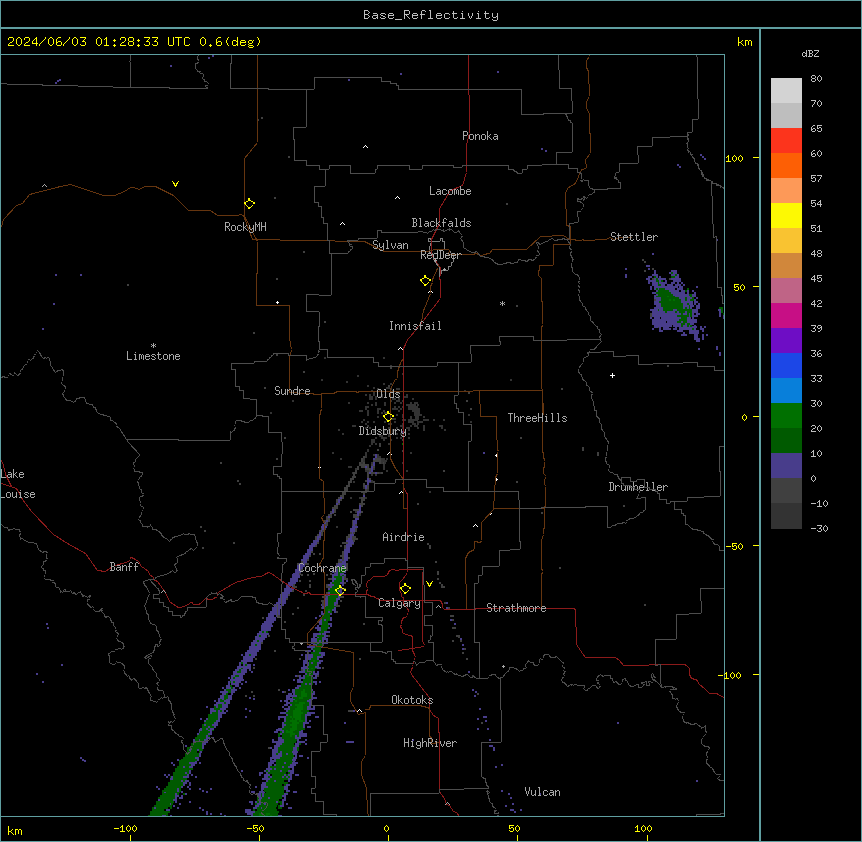Click the Banff label

pos(124,567)
